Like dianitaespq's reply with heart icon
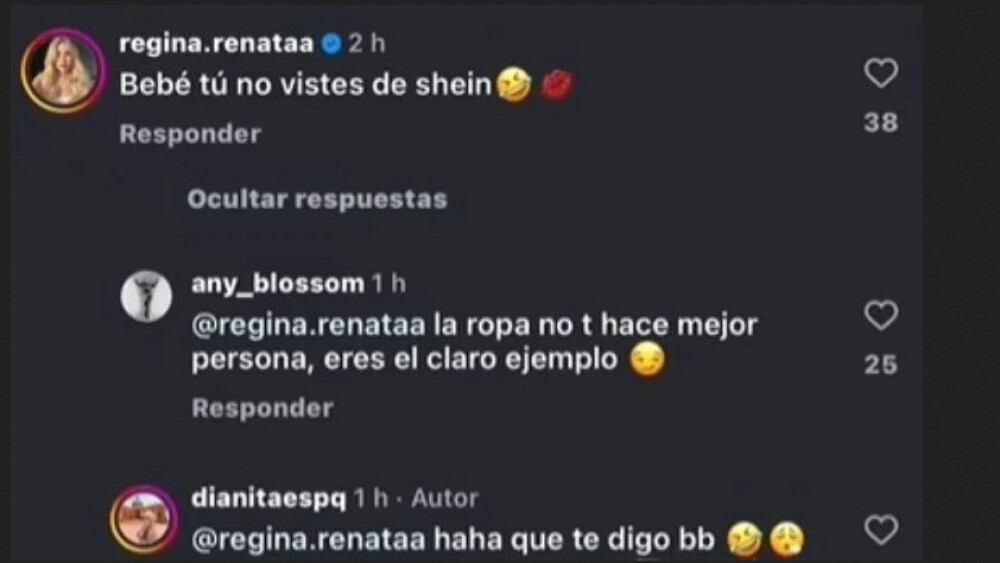 tap(881, 529)
